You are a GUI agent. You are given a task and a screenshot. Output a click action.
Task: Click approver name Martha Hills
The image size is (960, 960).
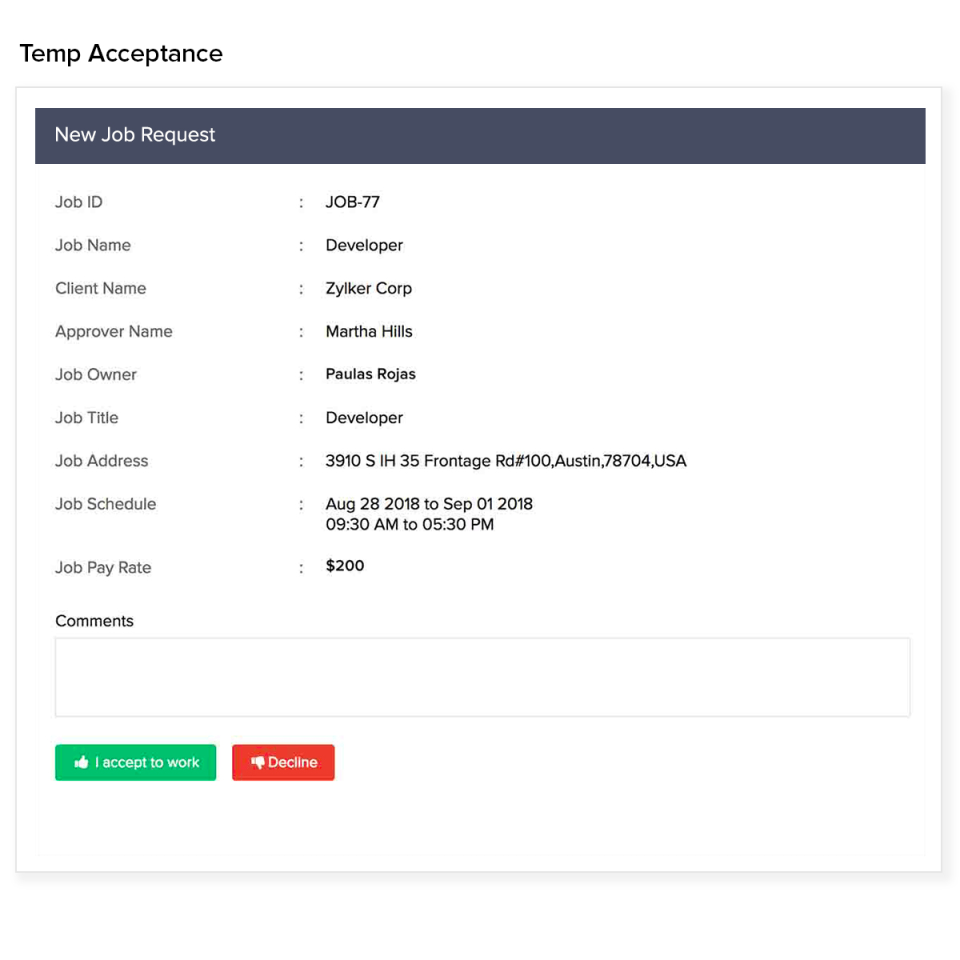(x=369, y=331)
